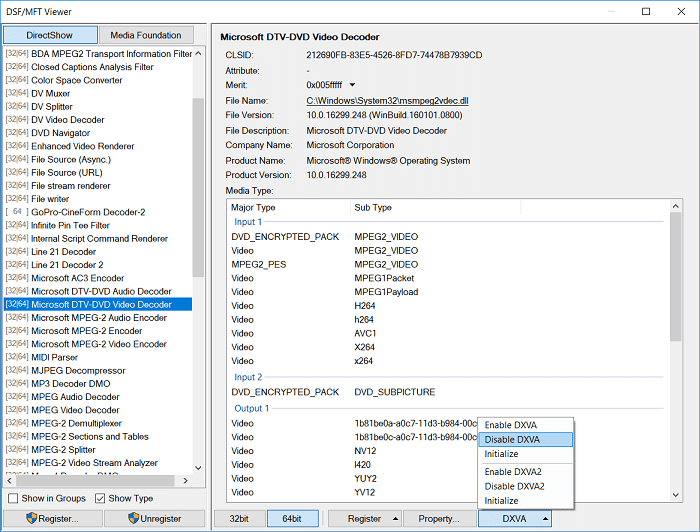Click the media type list scroll up arrow
Viewport: 700px width, 532px height.
point(675,206)
